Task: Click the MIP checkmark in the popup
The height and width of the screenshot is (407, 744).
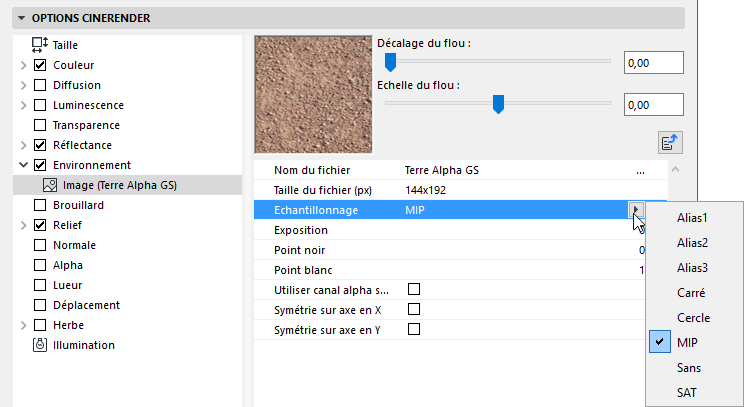Action: (x=660, y=342)
